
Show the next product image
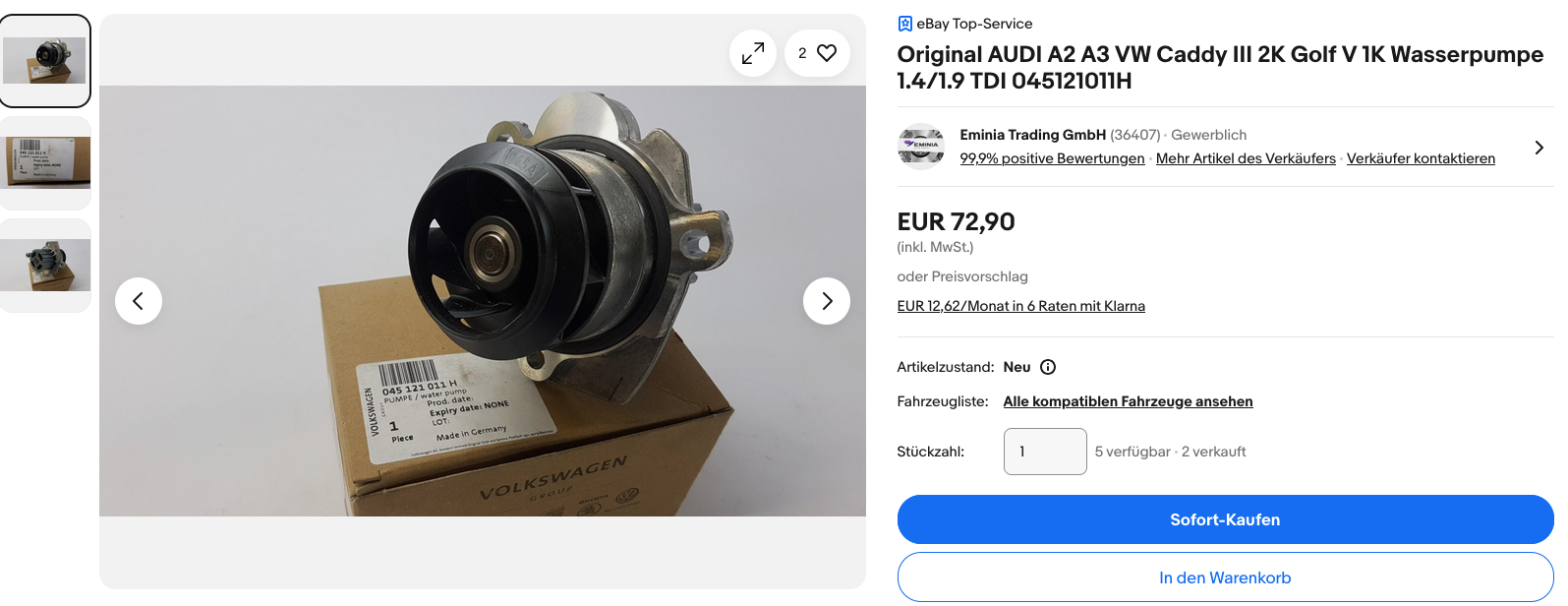827,301
